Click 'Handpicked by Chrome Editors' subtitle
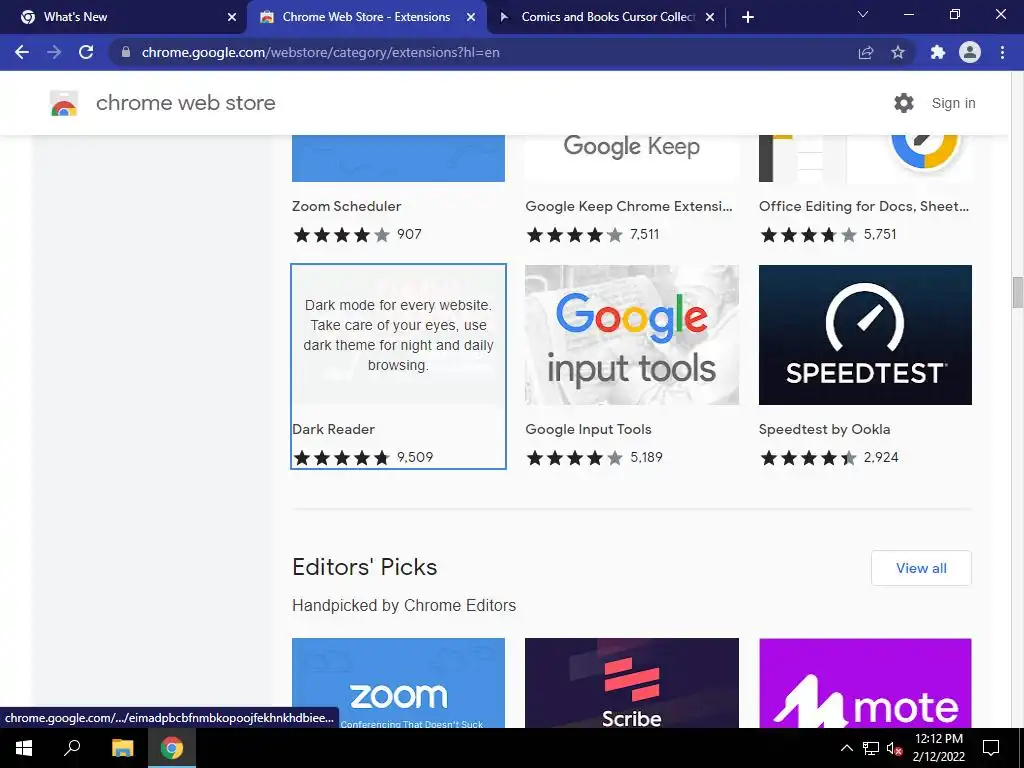 click(x=404, y=605)
